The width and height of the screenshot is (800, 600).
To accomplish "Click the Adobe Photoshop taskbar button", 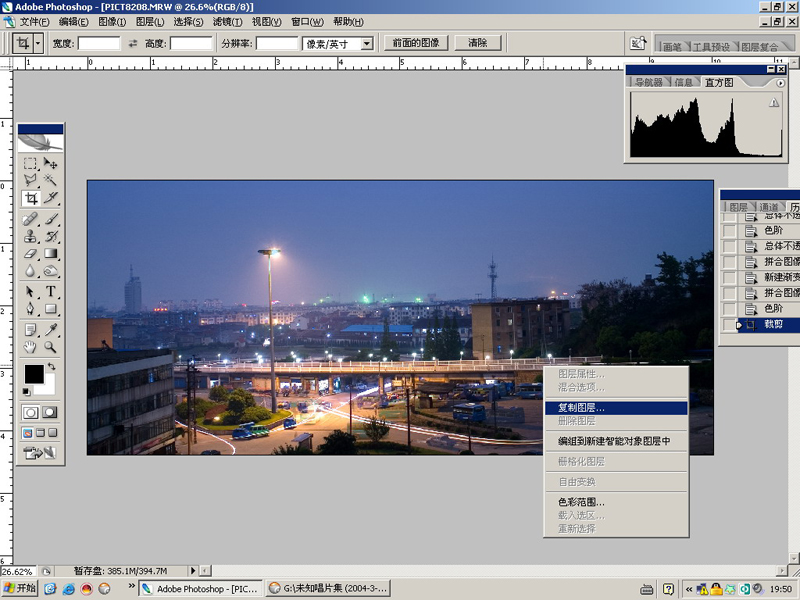I will [201, 589].
